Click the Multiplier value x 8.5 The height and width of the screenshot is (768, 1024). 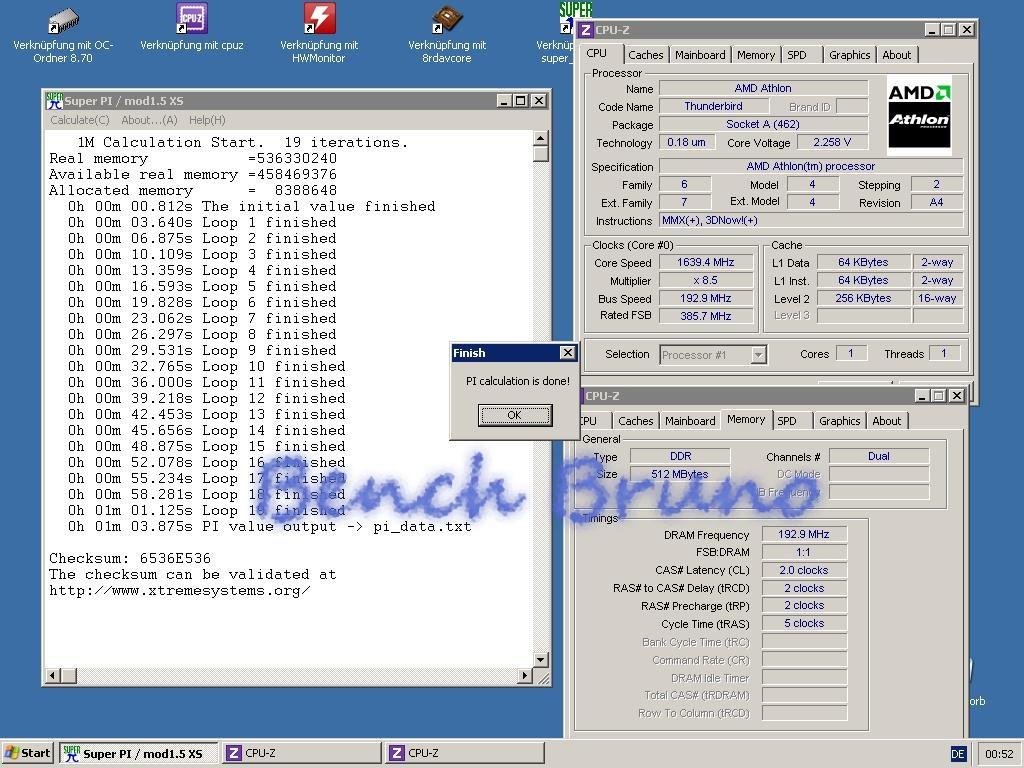(705, 281)
